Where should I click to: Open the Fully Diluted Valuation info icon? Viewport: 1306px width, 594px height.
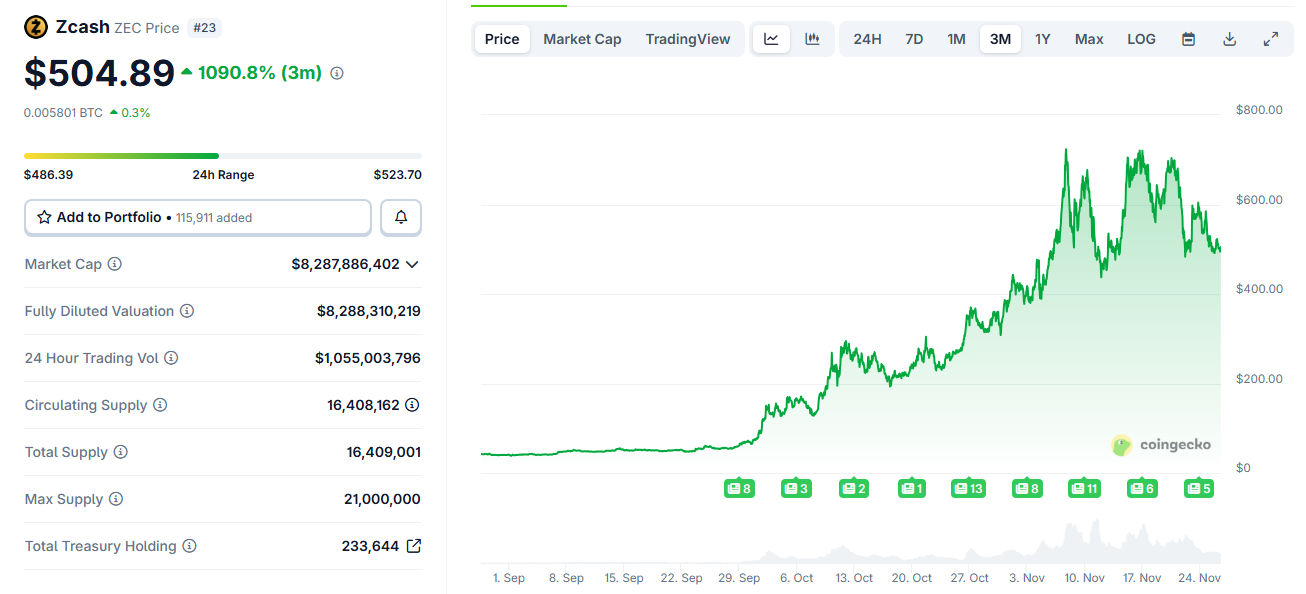click(x=187, y=311)
